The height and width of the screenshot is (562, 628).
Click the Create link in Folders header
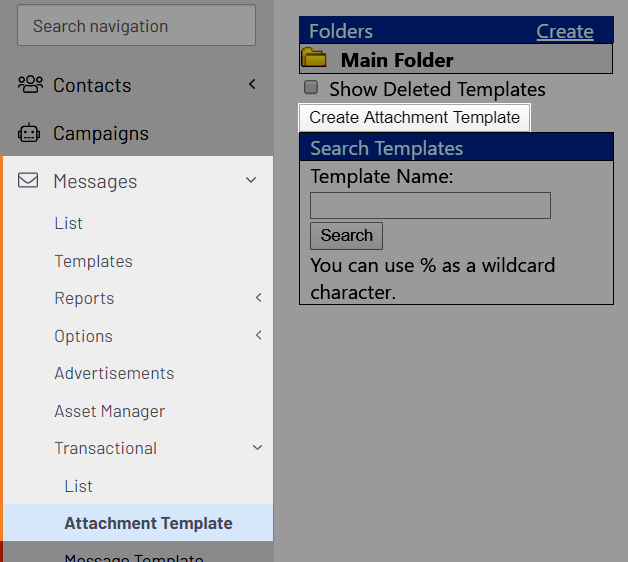point(565,31)
